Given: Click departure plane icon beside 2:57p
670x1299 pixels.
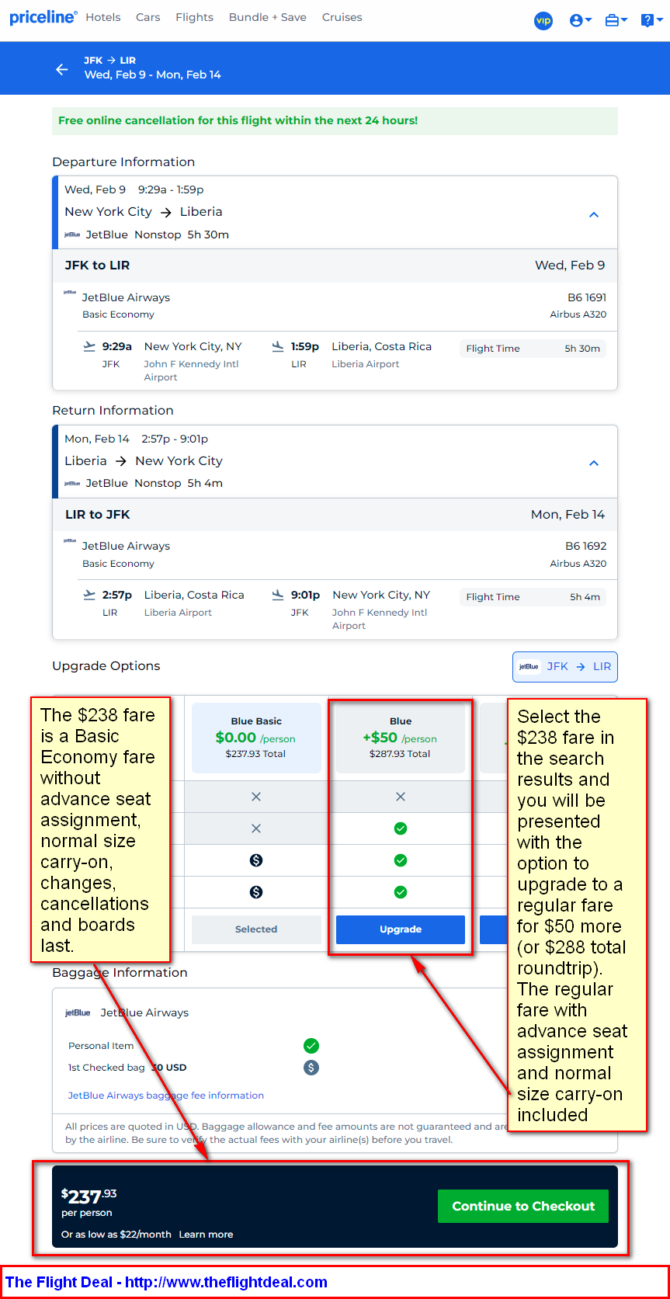Looking at the screenshot, I should coord(89,595).
